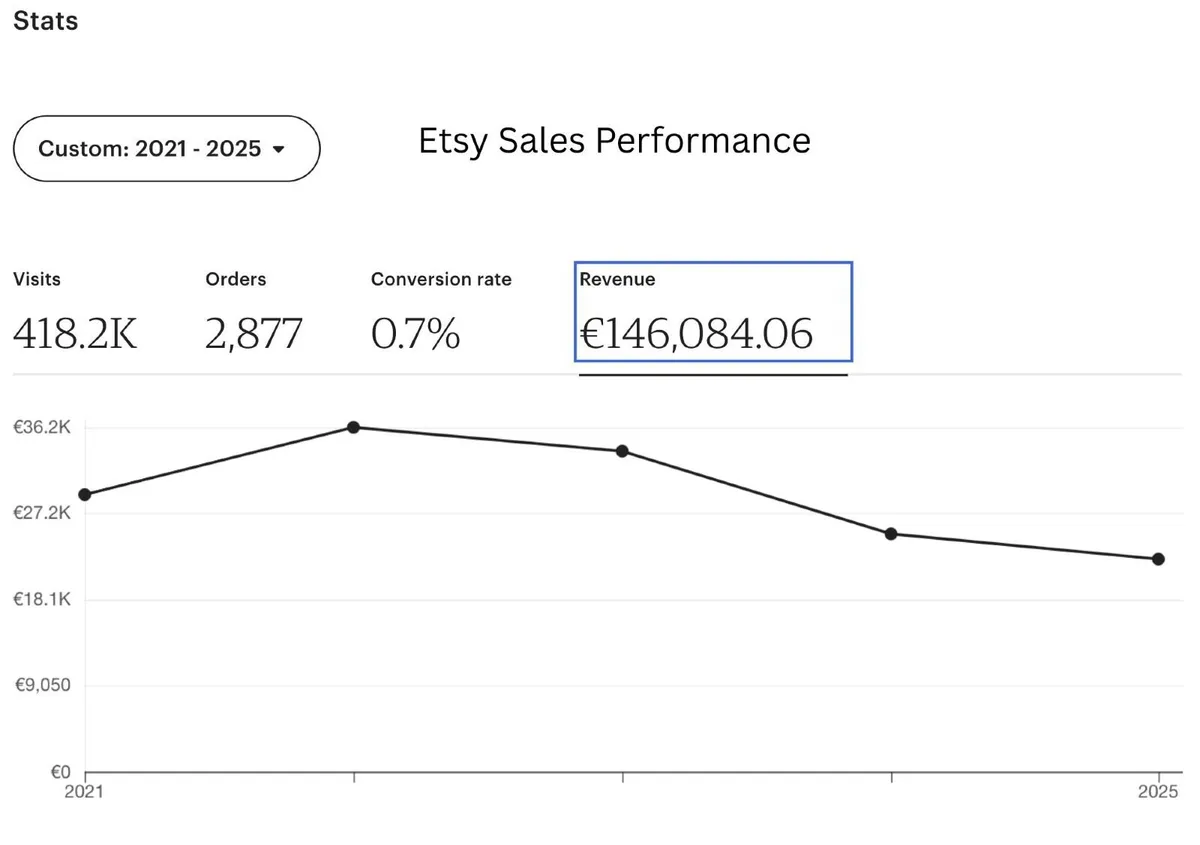Click the €36.2K y-axis label

[41, 427]
